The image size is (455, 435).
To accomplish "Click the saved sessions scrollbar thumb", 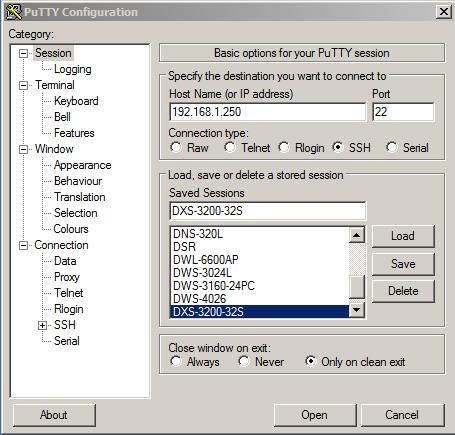I will point(357,287).
